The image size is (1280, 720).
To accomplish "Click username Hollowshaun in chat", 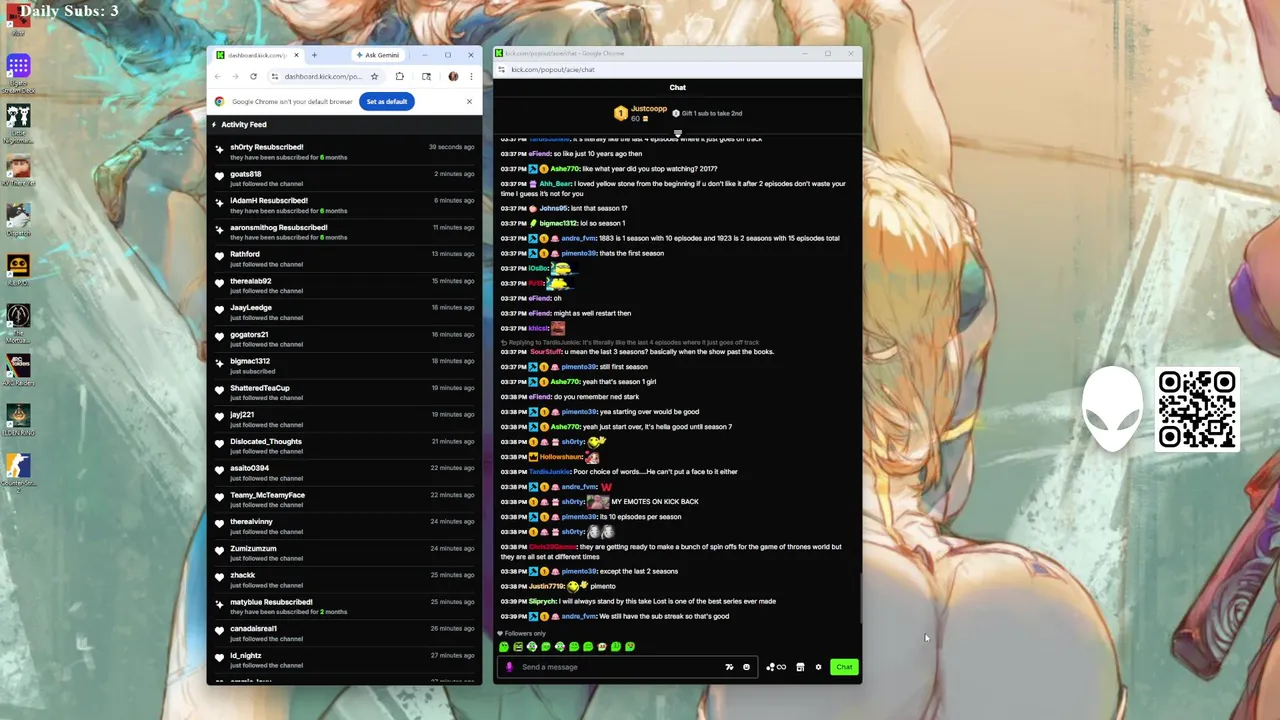I will pos(562,457).
